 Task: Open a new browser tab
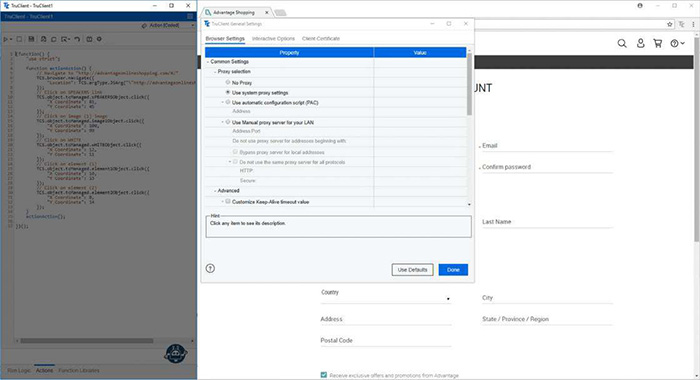[280, 13]
